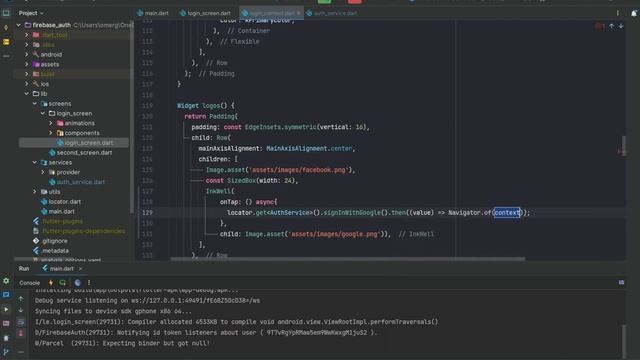Click console scroll up arrow icon

[x=21, y=299]
